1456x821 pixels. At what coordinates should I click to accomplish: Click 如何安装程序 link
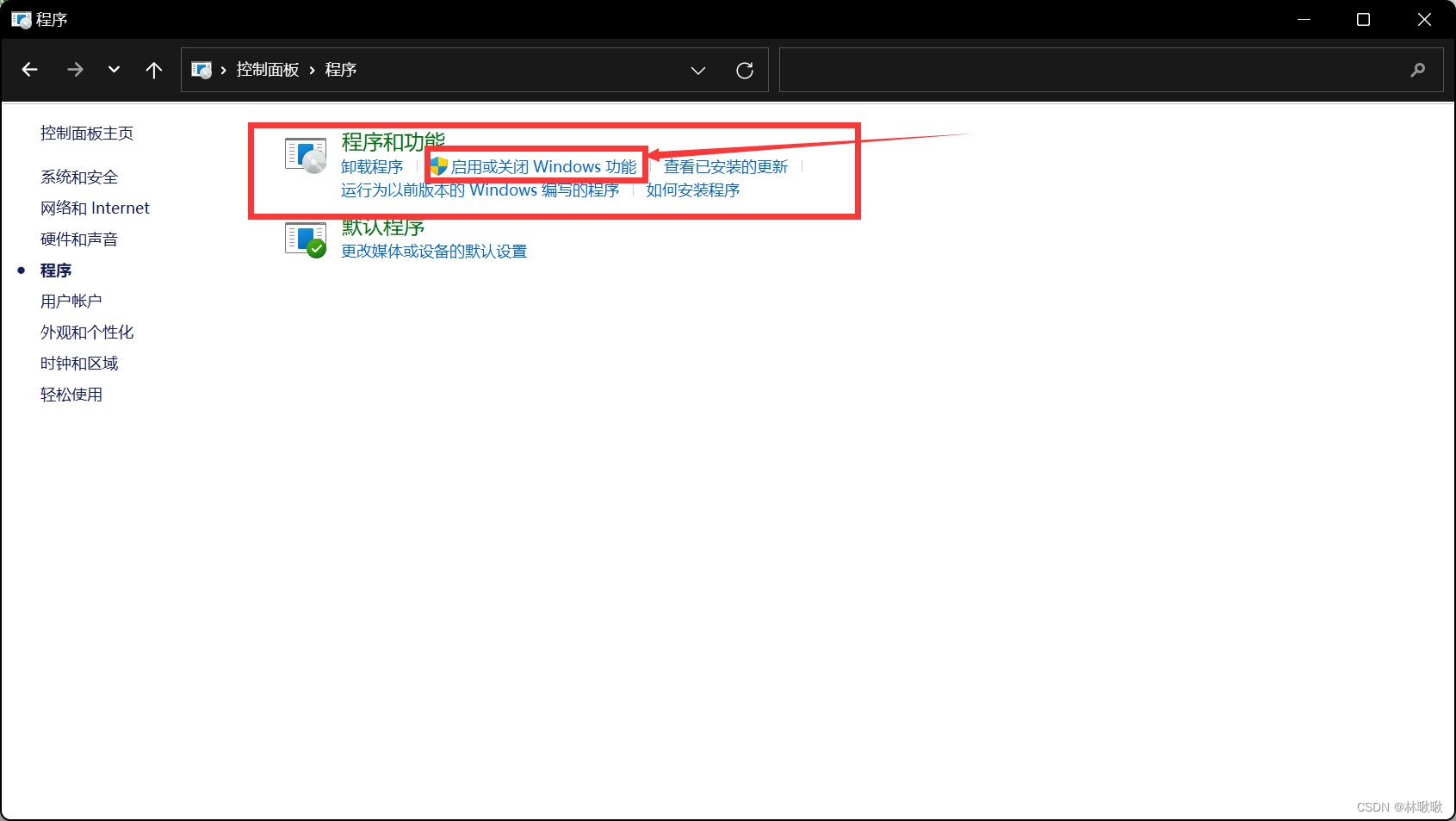[x=693, y=190]
